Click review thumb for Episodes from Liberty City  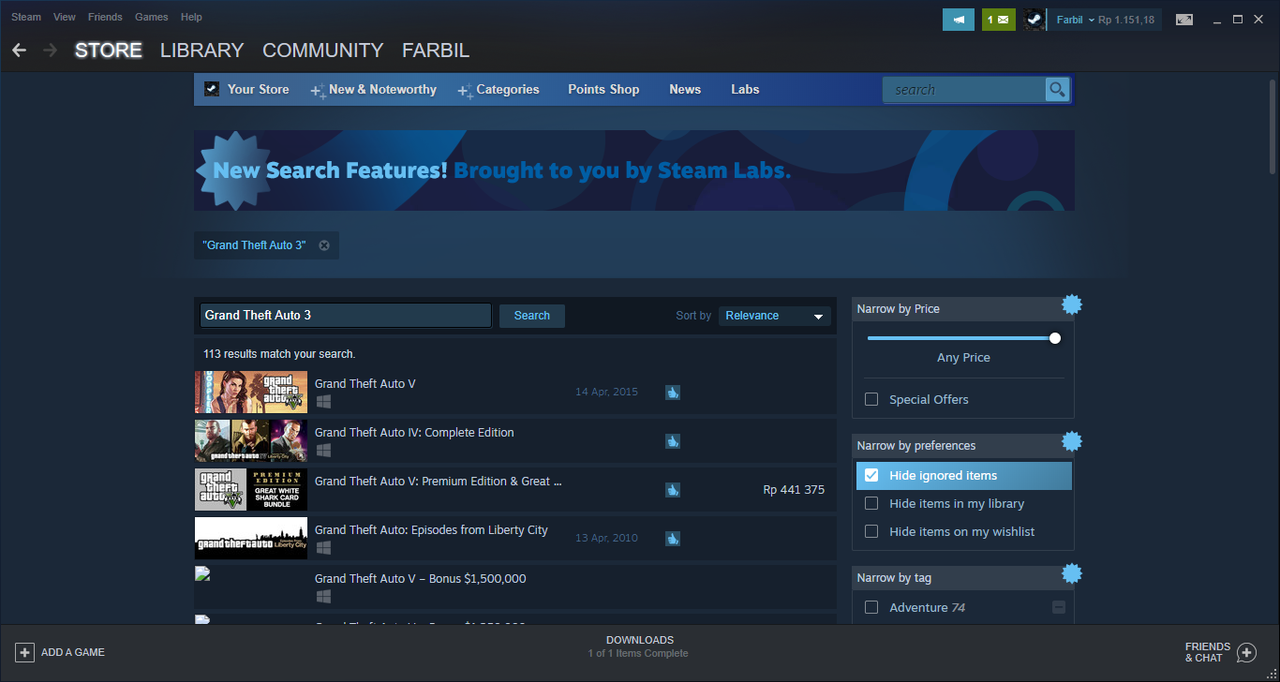click(x=673, y=538)
